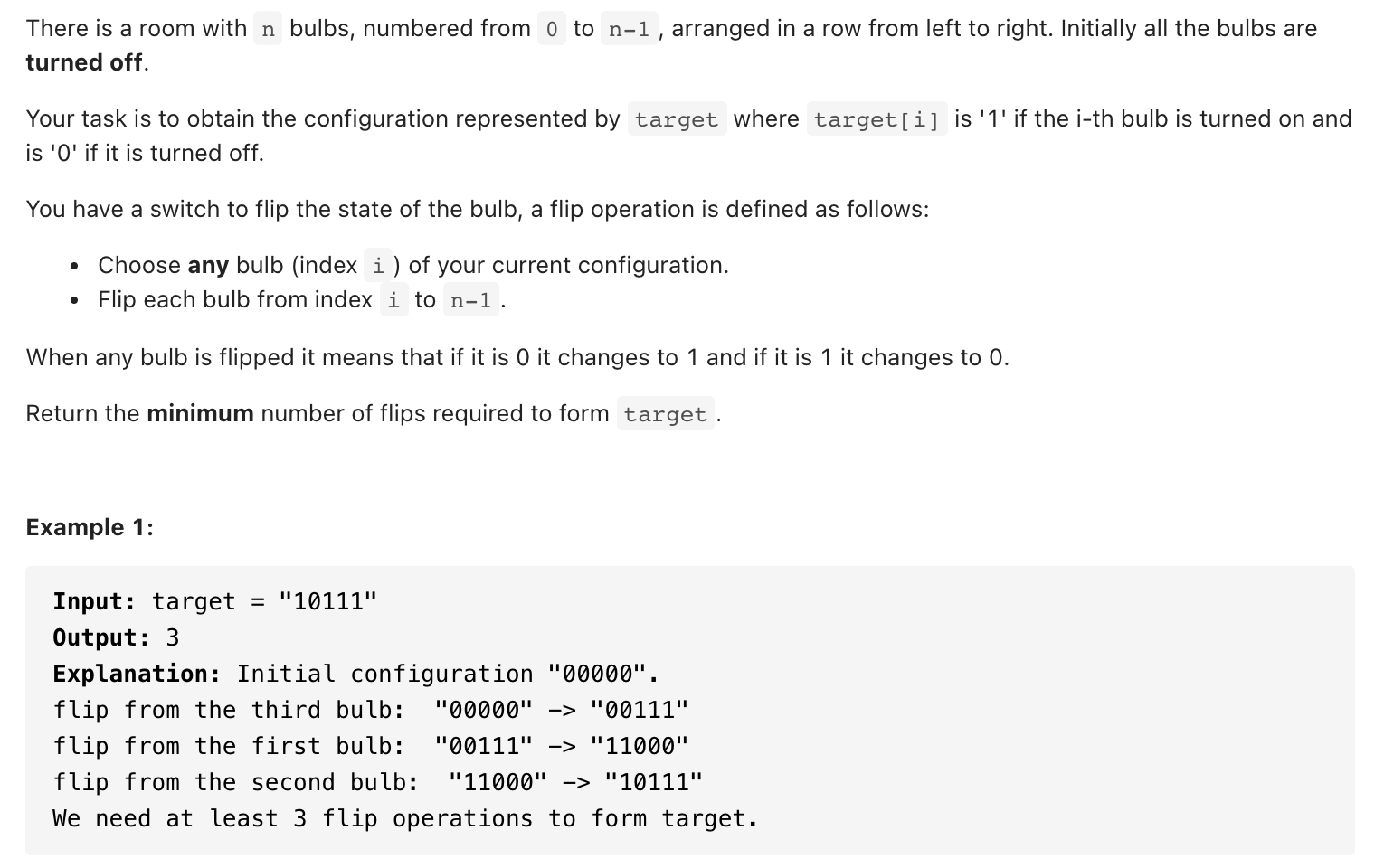Click the "00000" after 'Initial configuration'
This screenshot has width=1384, height=868.
(597, 674)
